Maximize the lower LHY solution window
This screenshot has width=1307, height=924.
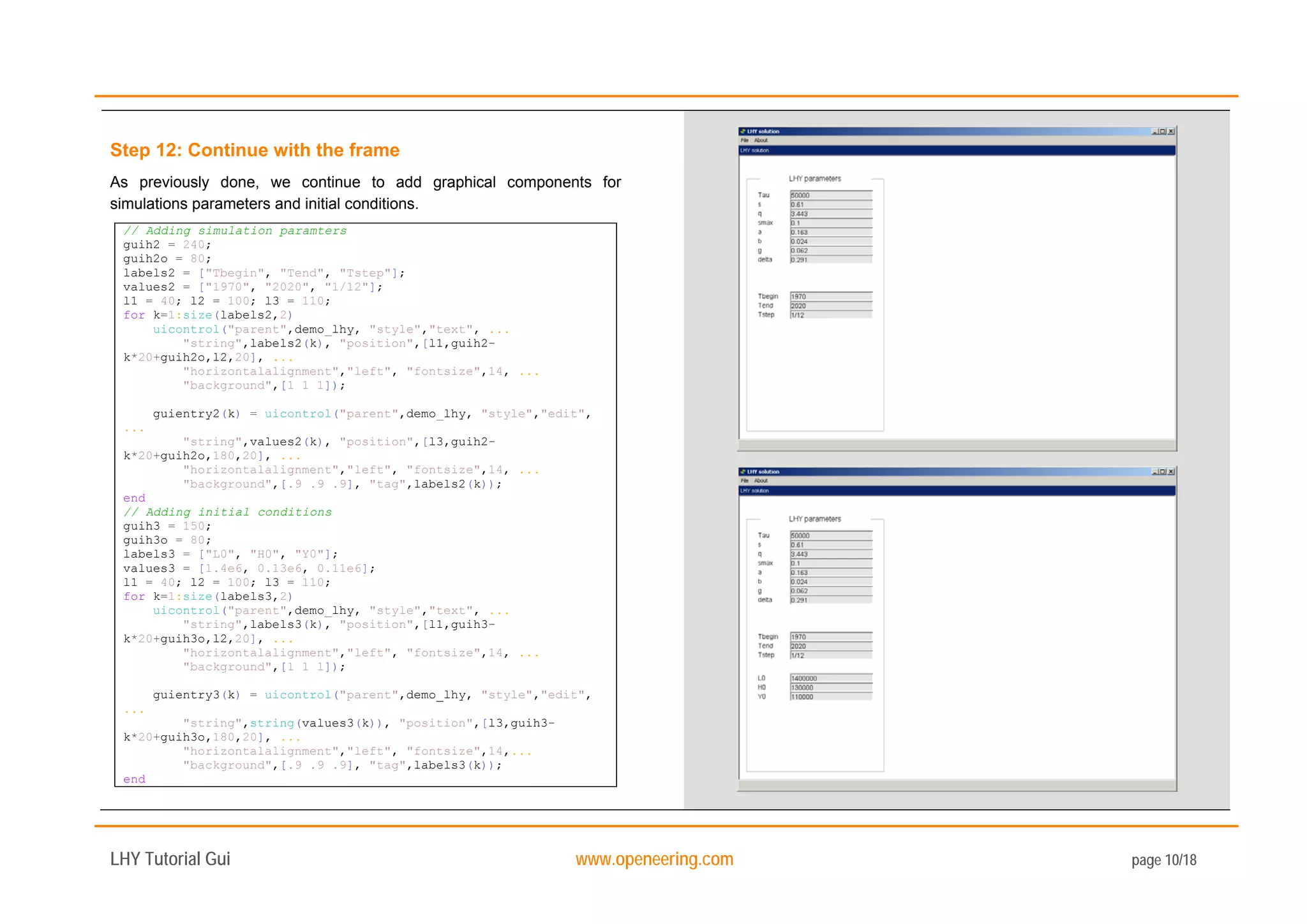tap(1163, 472)
